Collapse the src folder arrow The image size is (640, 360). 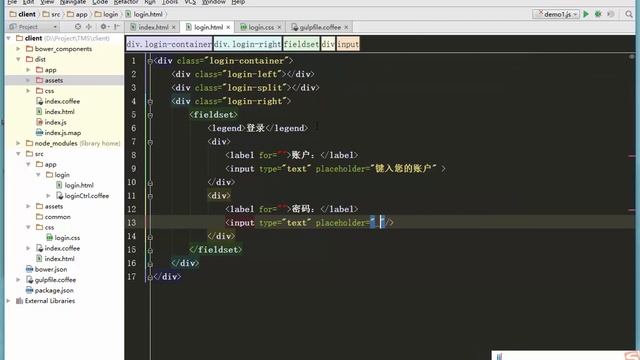(18, 154)
